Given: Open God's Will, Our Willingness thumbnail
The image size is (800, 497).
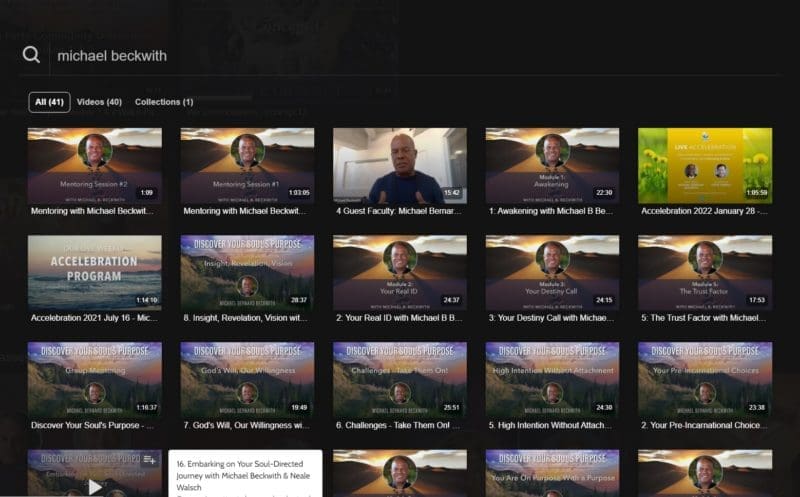Looking at the screenshot, I should tap(247, 380).
